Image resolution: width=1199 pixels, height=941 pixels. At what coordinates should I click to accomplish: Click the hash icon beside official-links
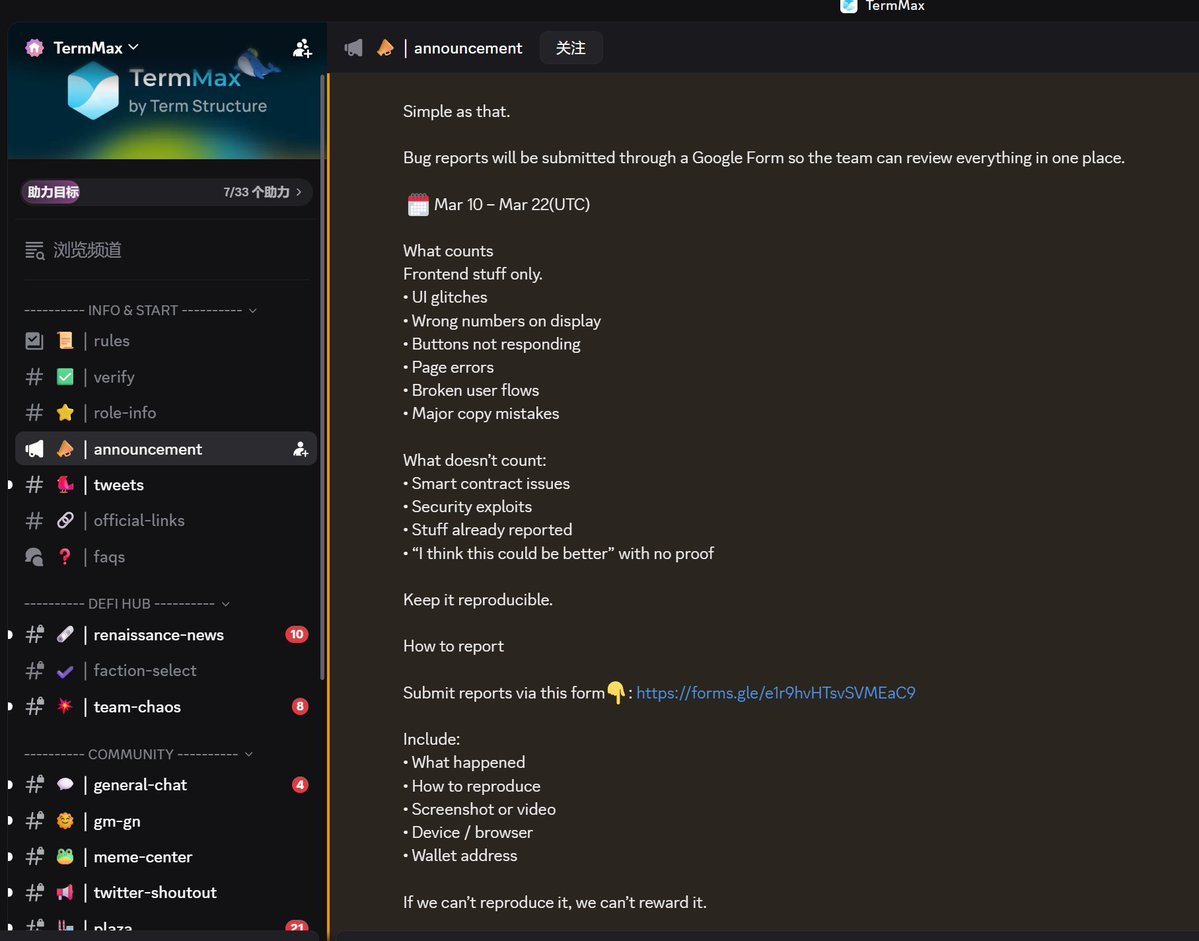[34, 521]
